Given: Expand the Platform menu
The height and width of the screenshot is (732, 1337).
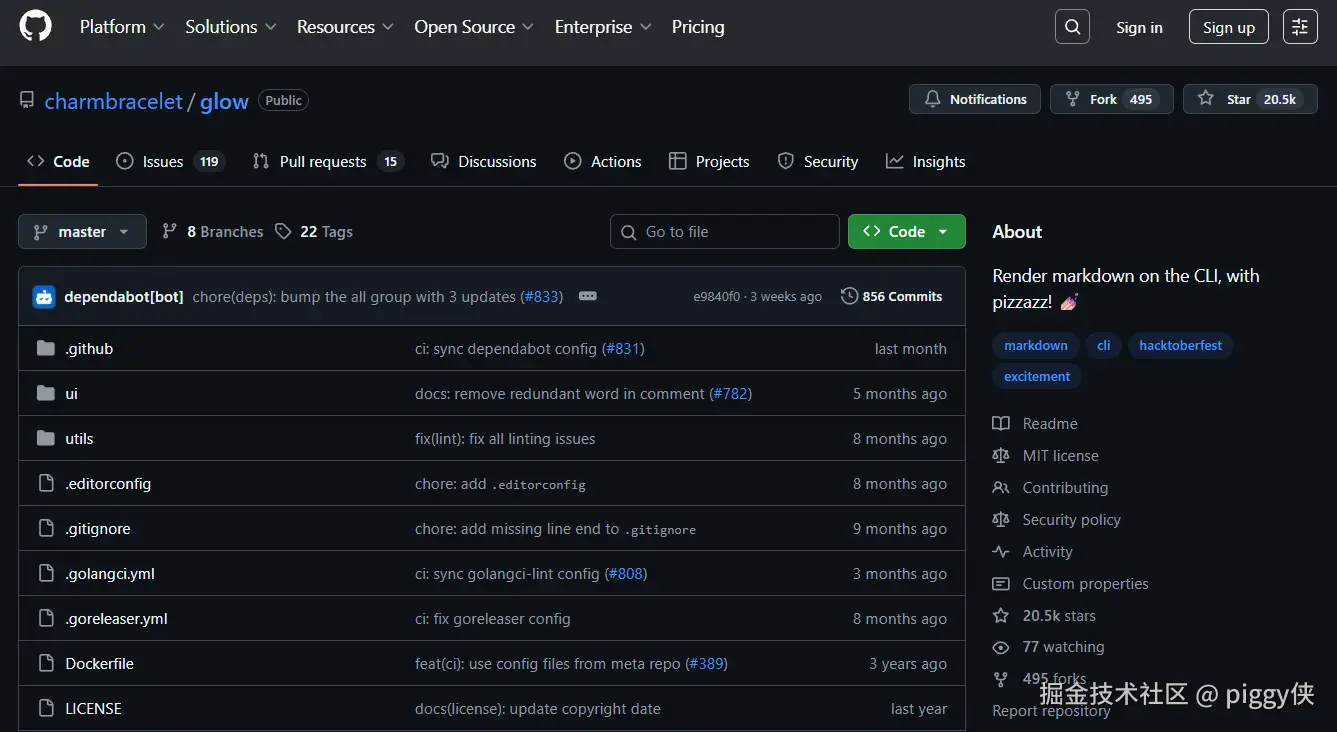Looking at the screenshot, I should (122, 27).
